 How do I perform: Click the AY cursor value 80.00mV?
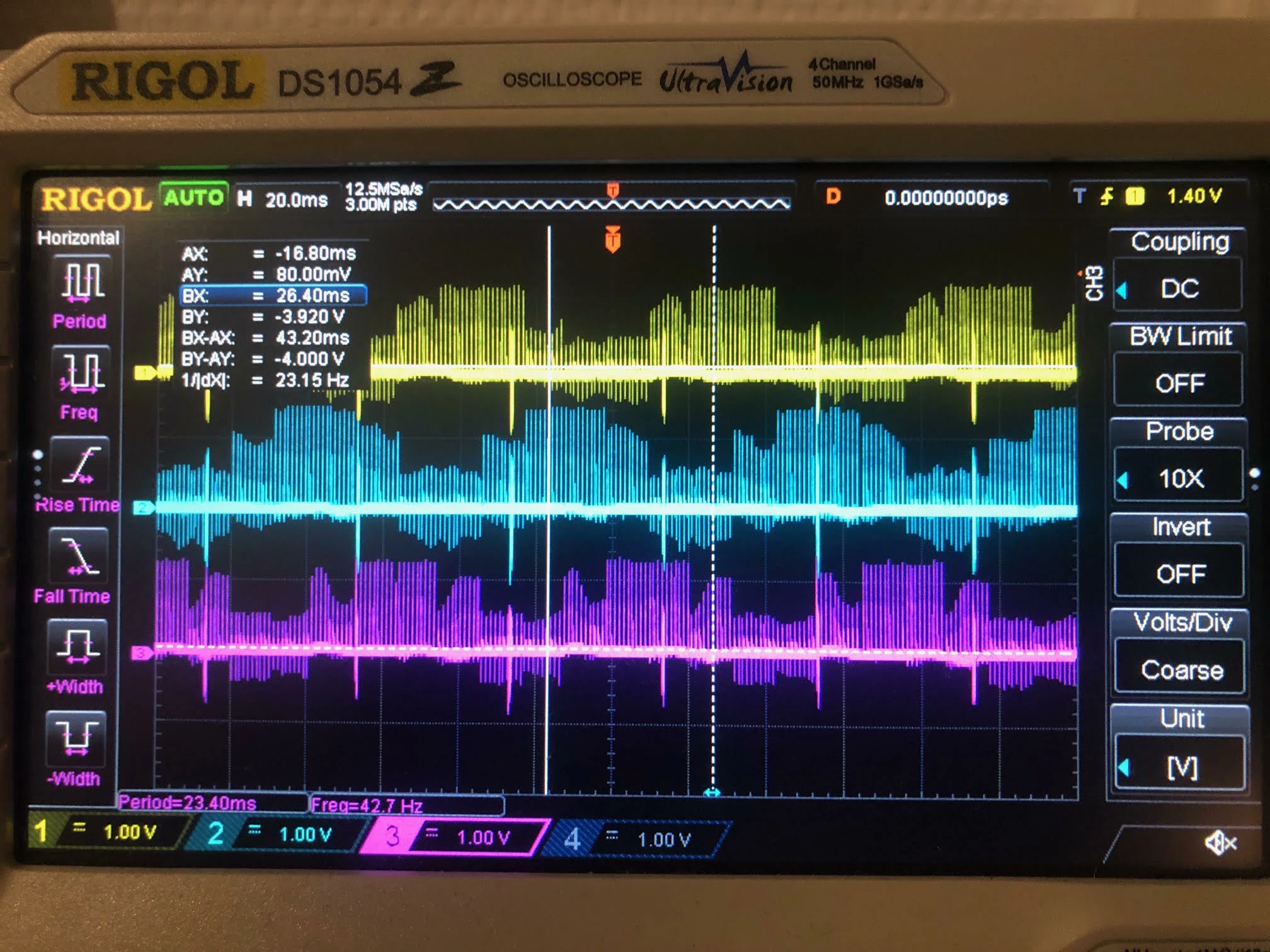(x=313, y=275)
